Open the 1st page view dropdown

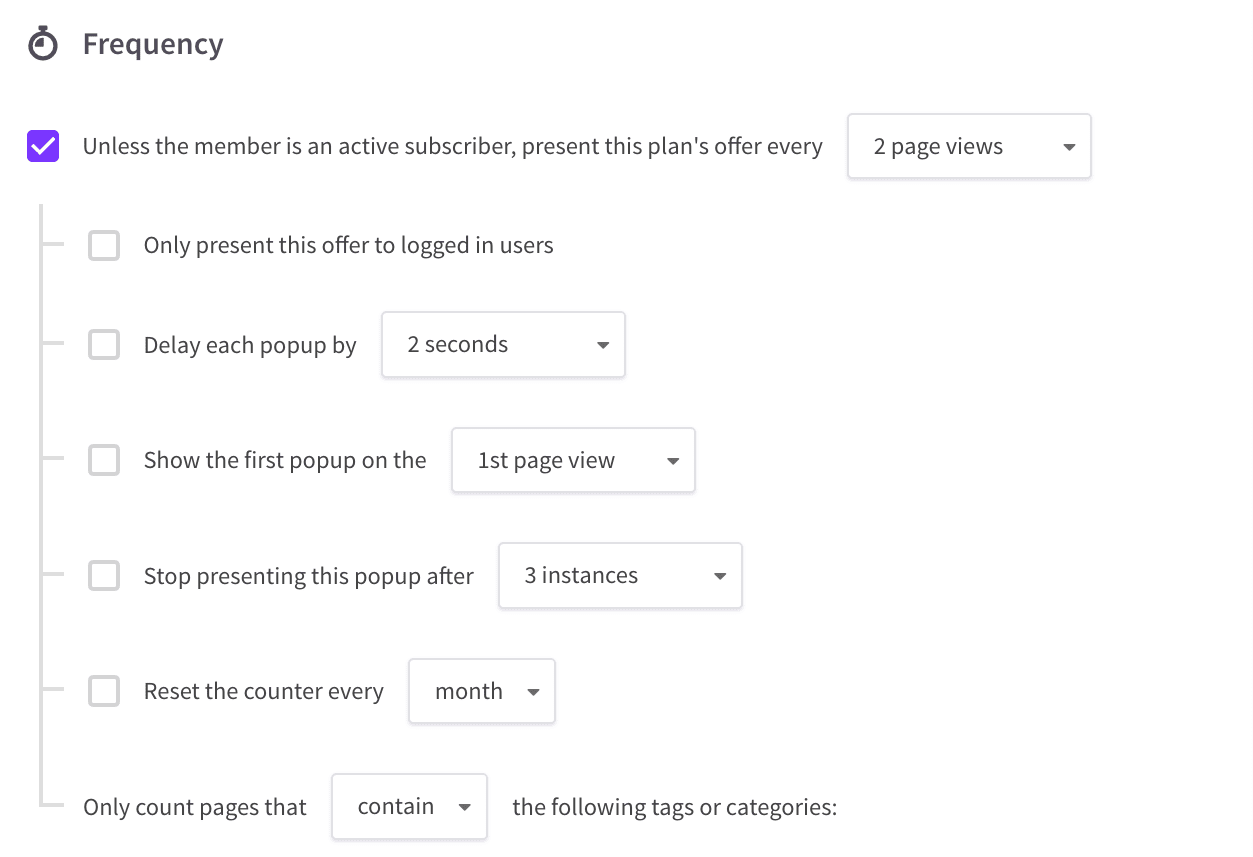(573, 460)
